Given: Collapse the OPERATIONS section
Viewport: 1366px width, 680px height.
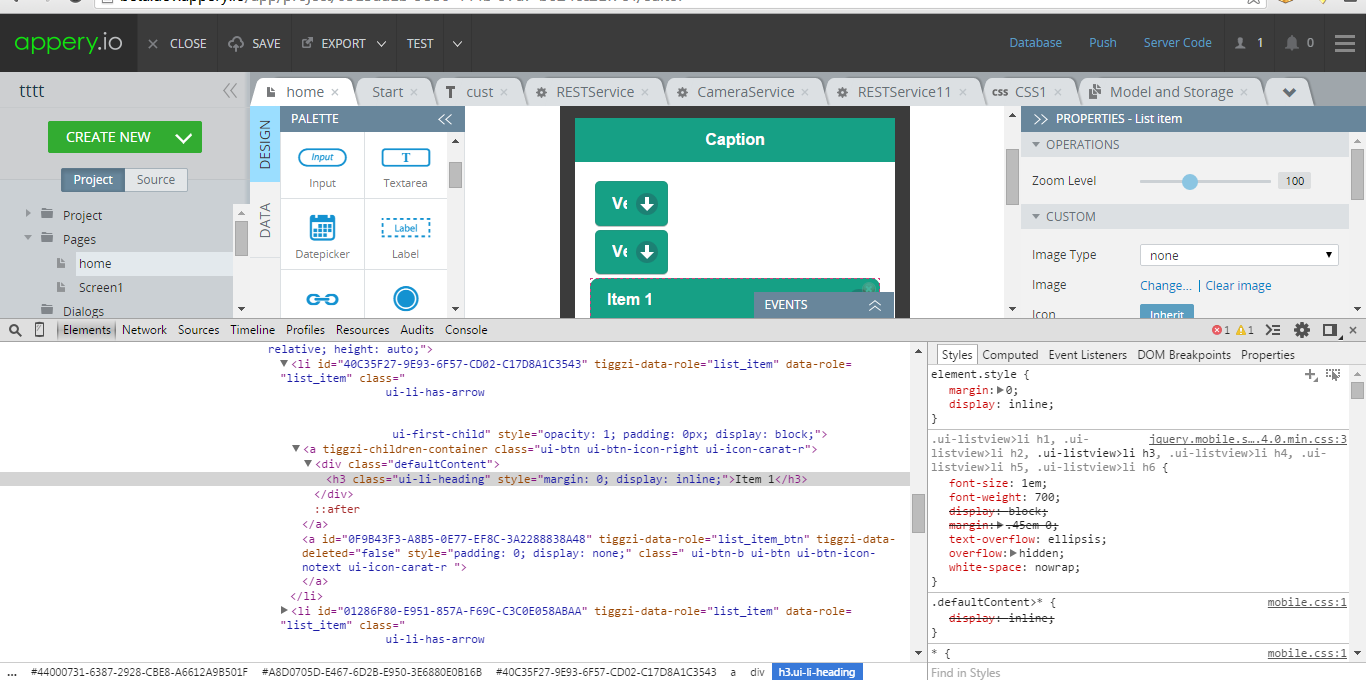Looking at the screenshot, I should pyautogui.click(x=1035, y=145).
